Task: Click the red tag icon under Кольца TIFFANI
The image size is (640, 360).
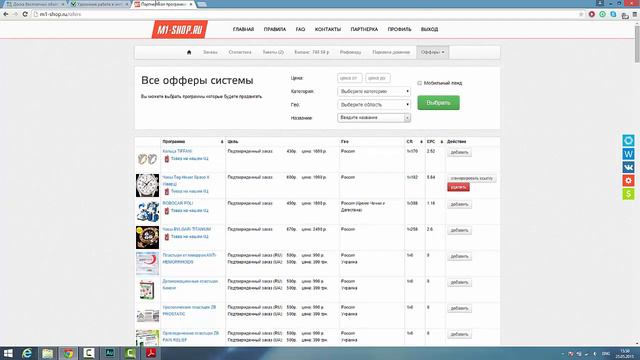Action: click(167, 159)
